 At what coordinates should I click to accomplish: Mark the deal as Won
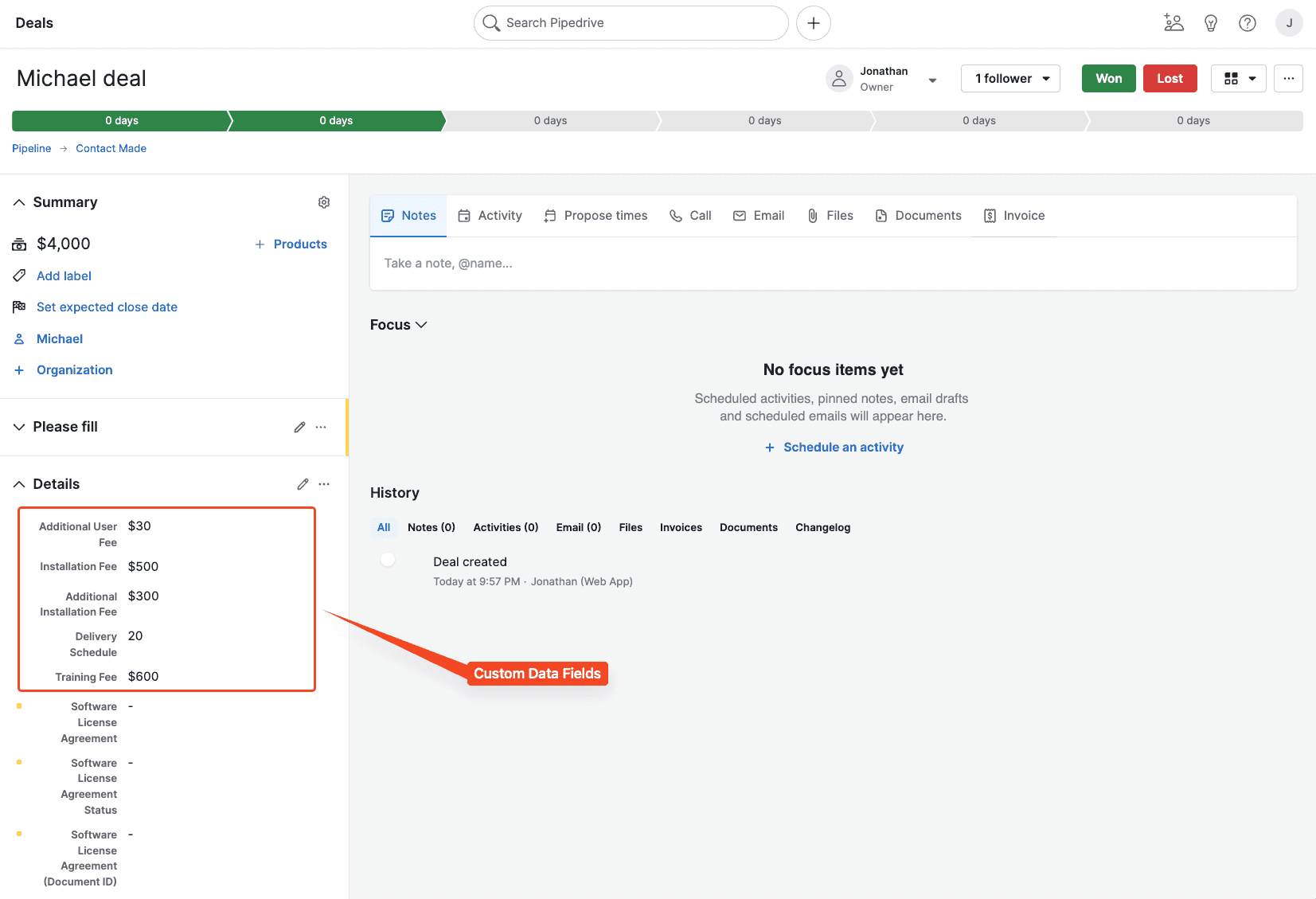tap(1108, 78)
